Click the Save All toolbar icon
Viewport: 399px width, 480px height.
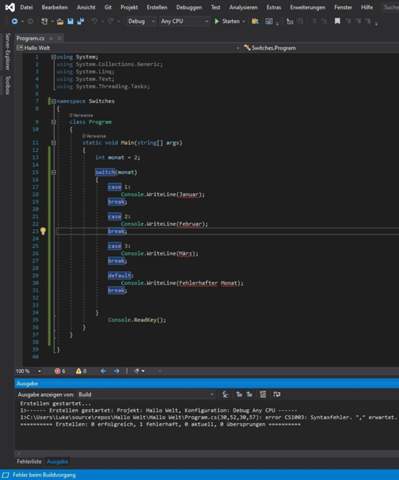[x=80, y=21]
